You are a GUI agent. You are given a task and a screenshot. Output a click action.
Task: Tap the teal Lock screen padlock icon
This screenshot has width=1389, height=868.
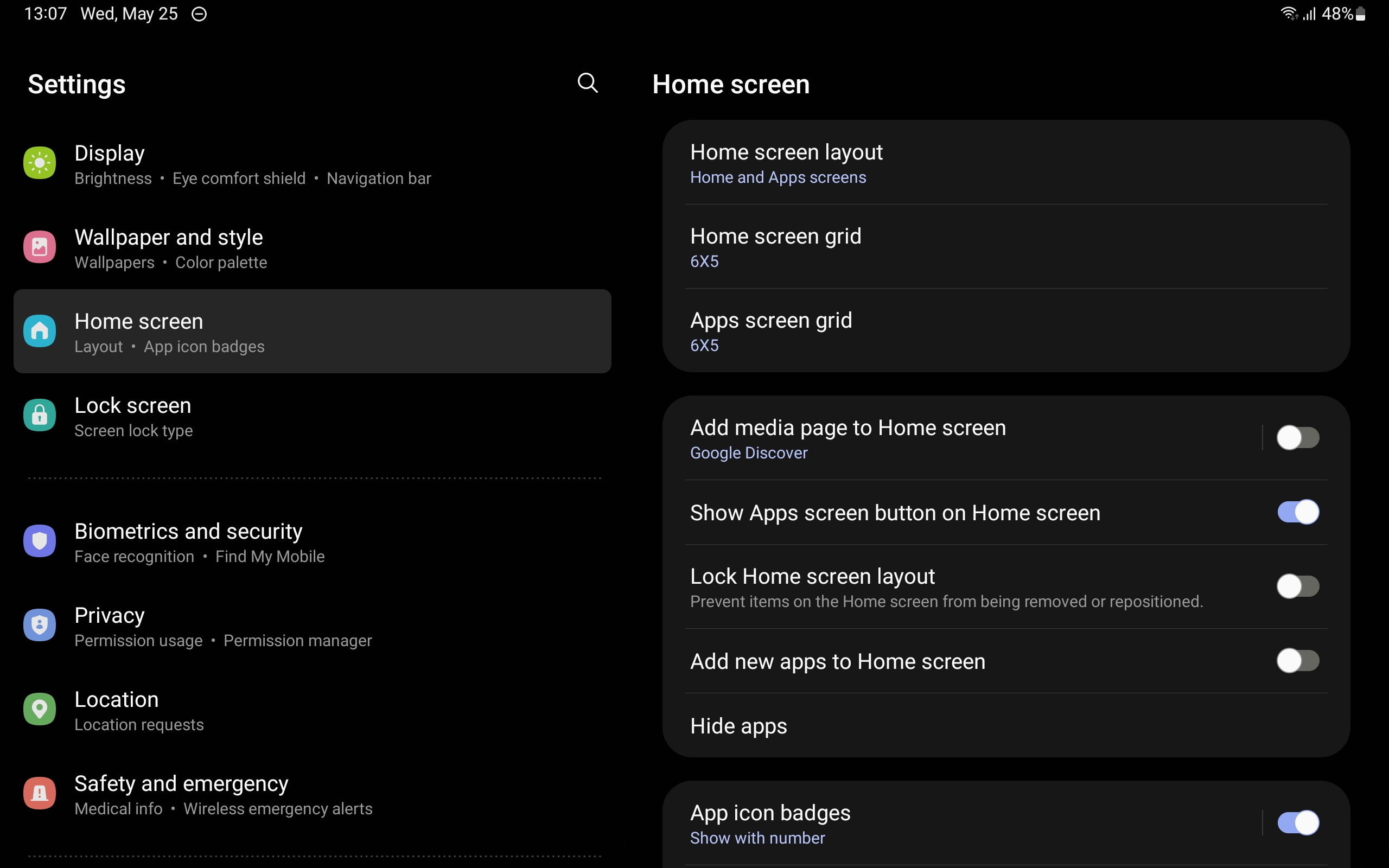(40, 415)
